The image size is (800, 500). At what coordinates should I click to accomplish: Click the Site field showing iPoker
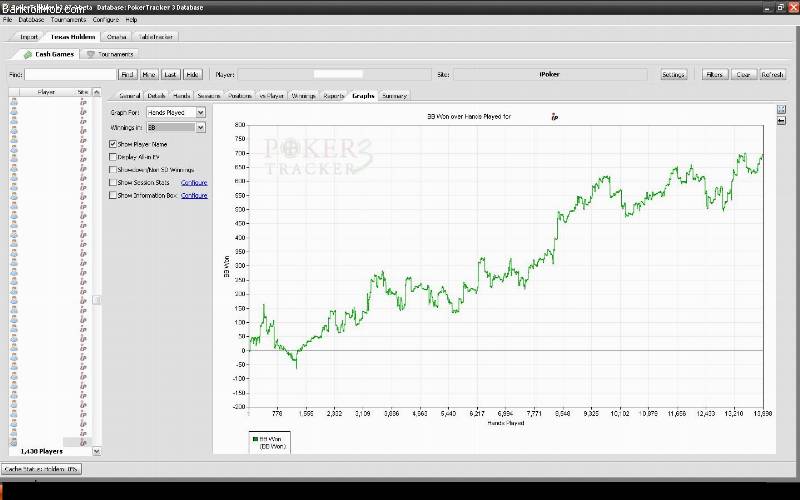(x=550, y=74)
